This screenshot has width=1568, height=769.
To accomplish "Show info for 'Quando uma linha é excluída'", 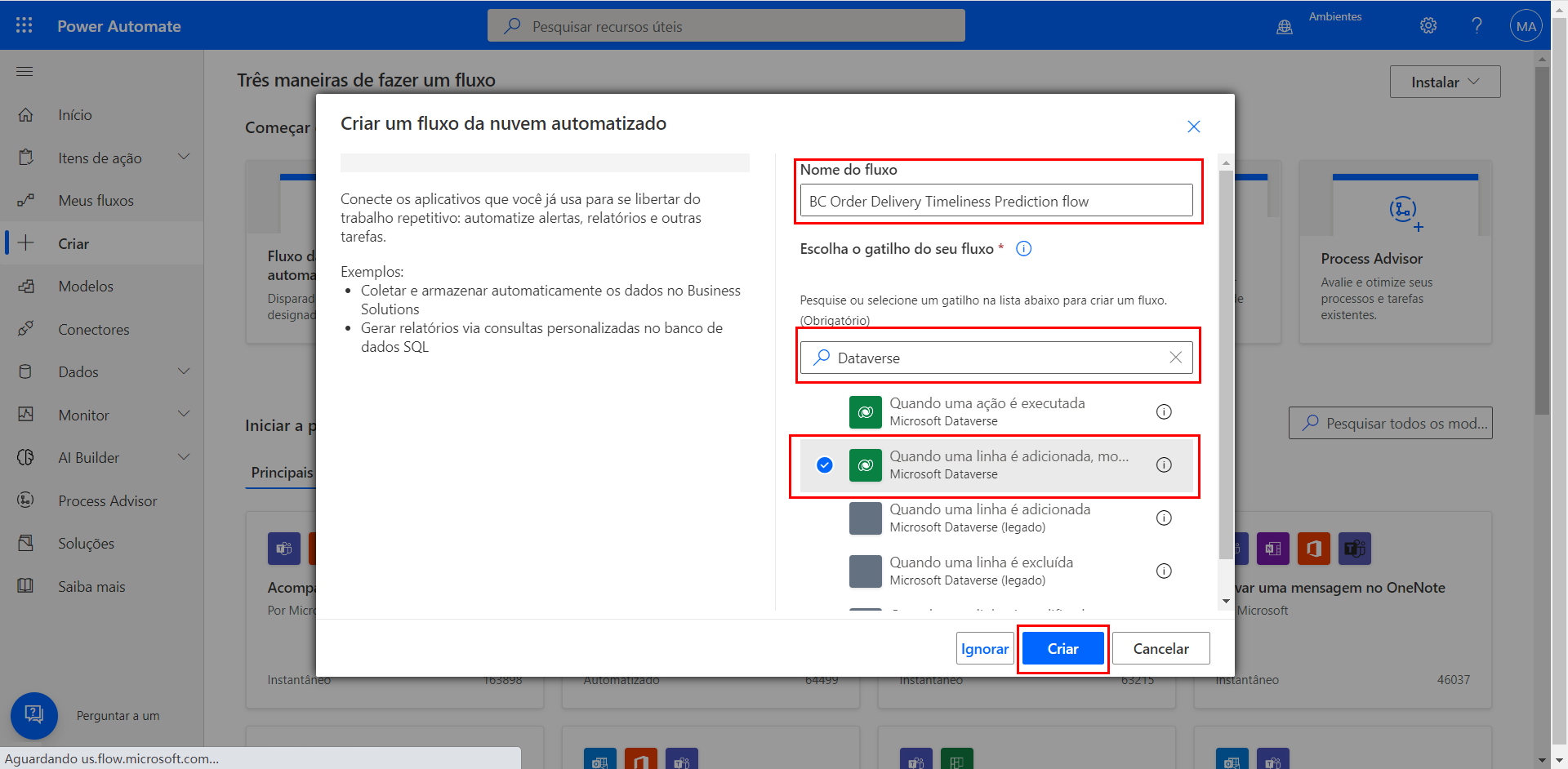I will click(1164, 571).
